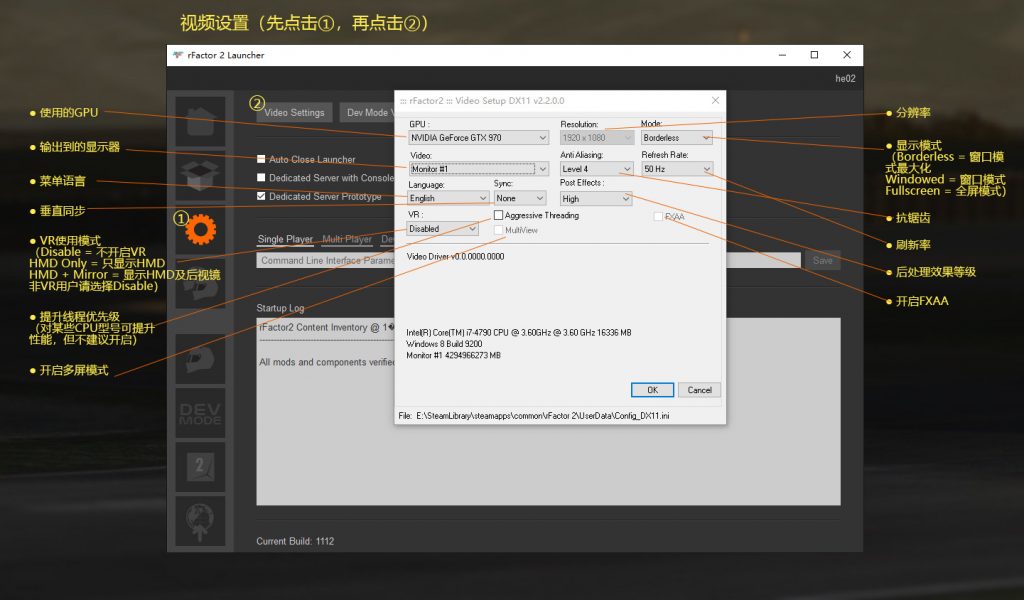Open the Resolution dropdown 1920 x 1080
Viewport: 1024px width, 600px height.
click(x=597, y=138)
